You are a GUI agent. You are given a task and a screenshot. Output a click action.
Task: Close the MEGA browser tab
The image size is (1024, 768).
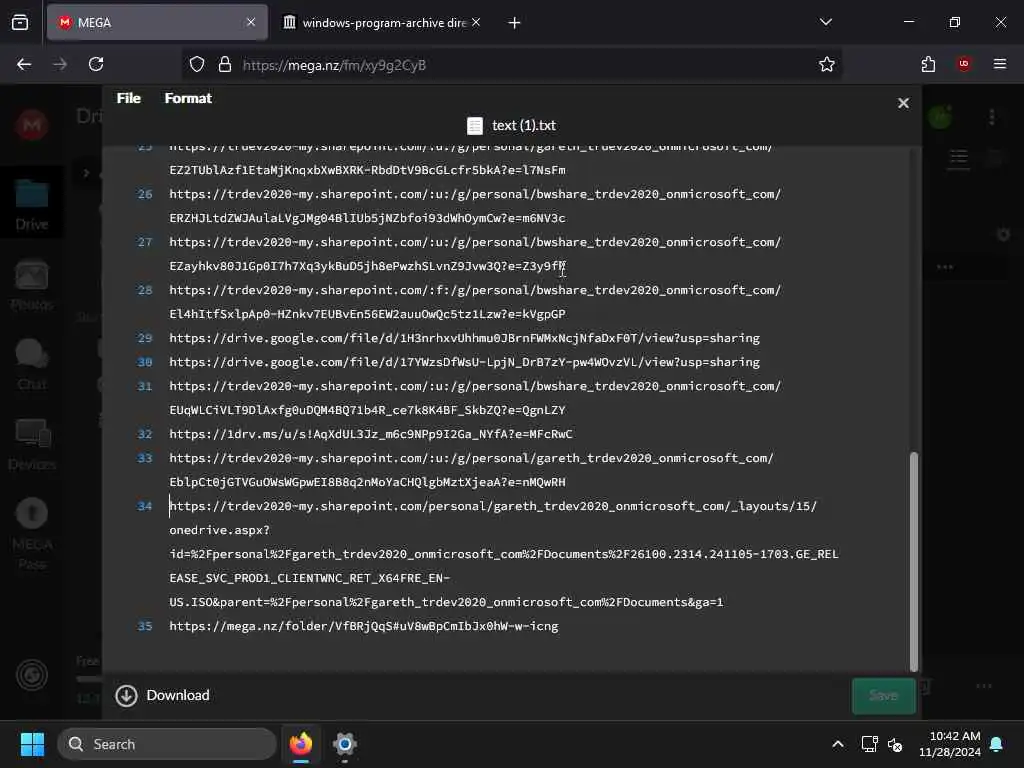click(251, 22)
